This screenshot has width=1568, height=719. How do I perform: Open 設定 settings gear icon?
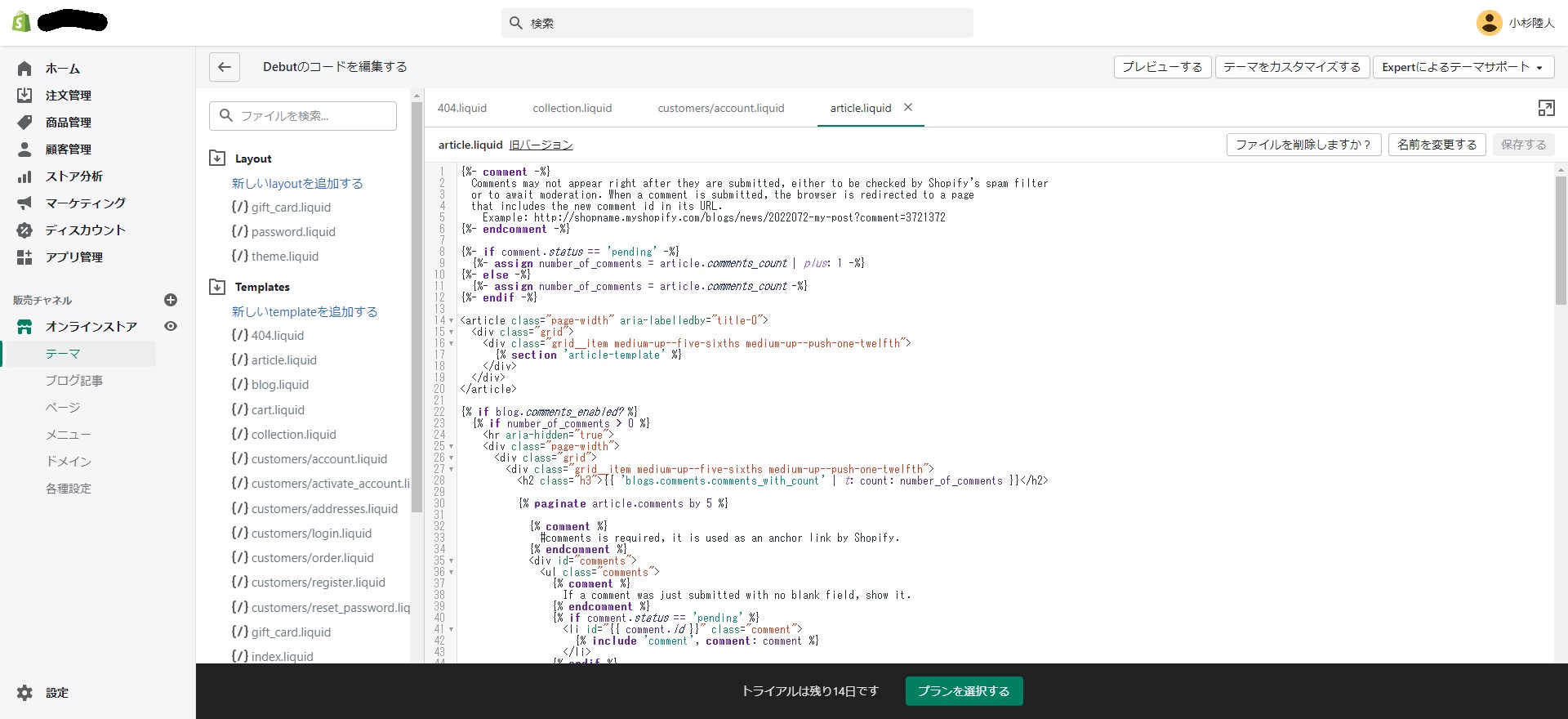[x=25, y=693]
